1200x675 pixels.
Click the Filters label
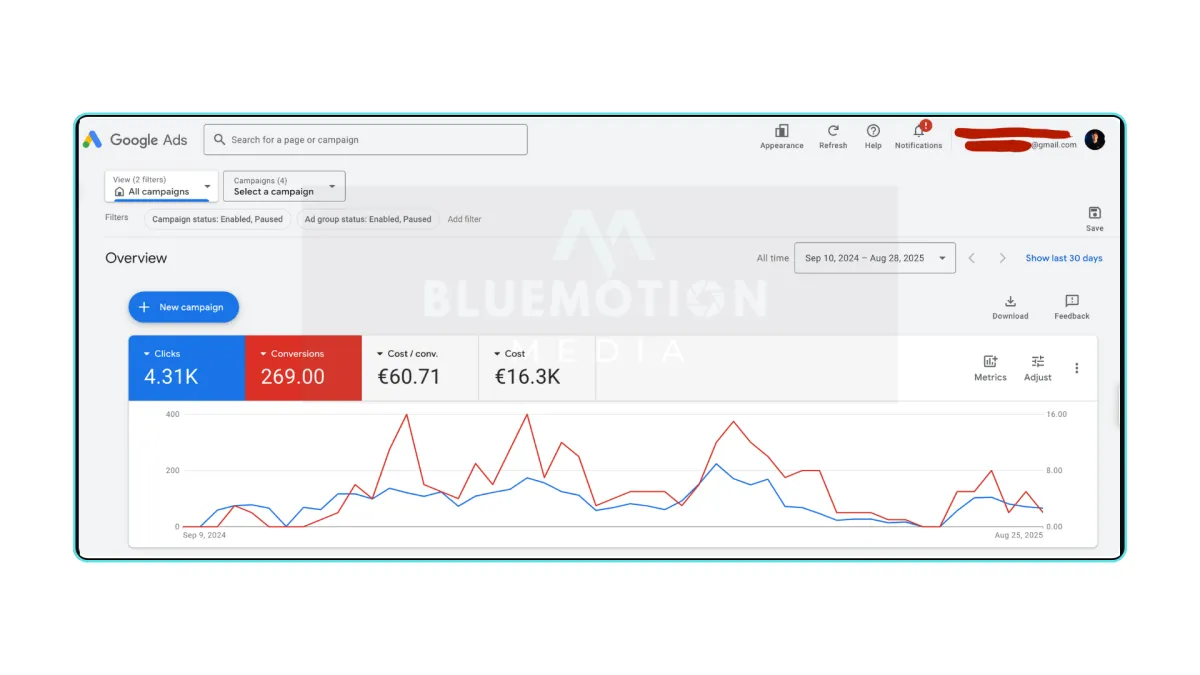pos(117,218)
